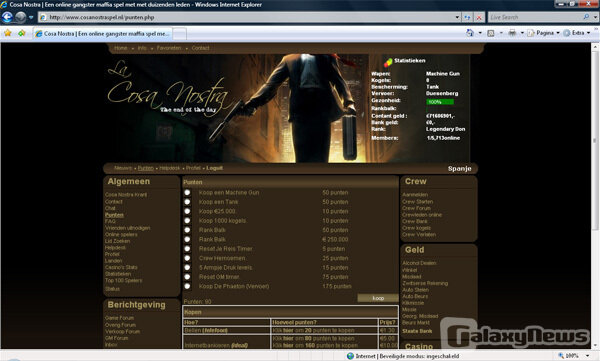Expand the Print dropdown arrow
The height and width of the screenshot is (361, 600).
click(522, 33)
